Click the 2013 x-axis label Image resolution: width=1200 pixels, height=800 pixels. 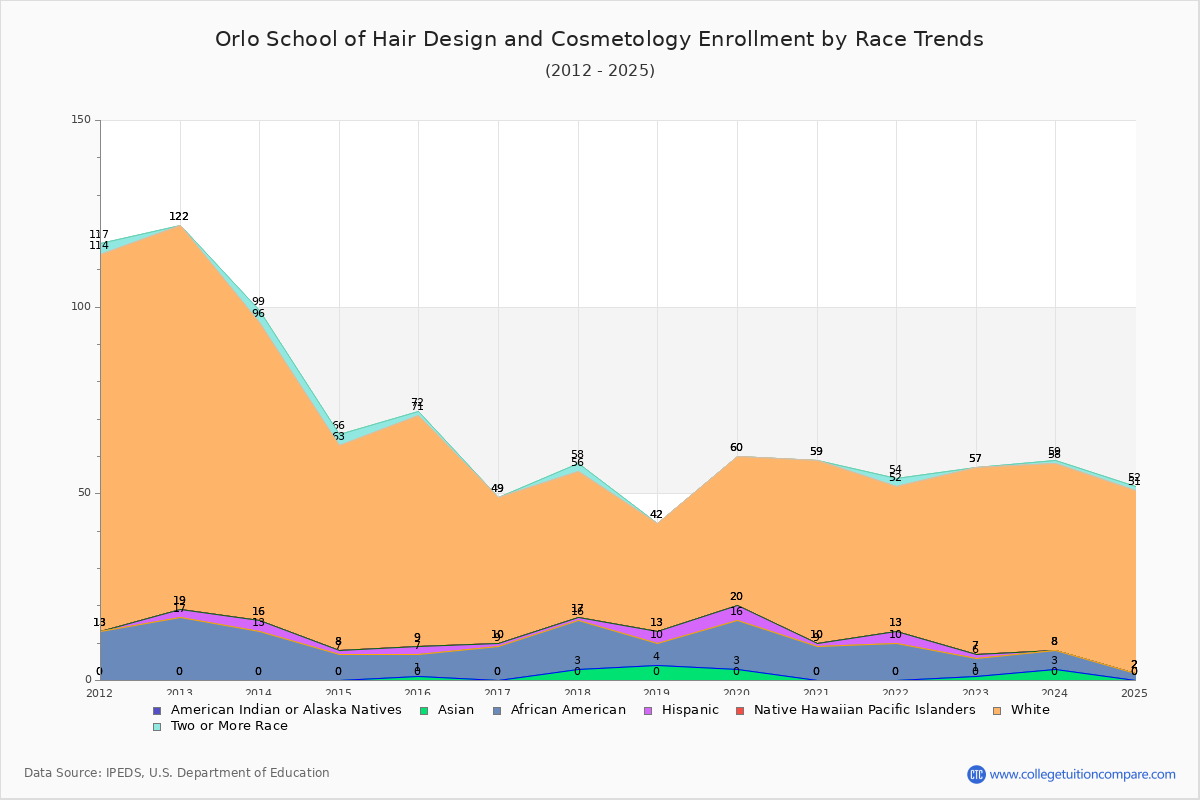click(180, 693)
